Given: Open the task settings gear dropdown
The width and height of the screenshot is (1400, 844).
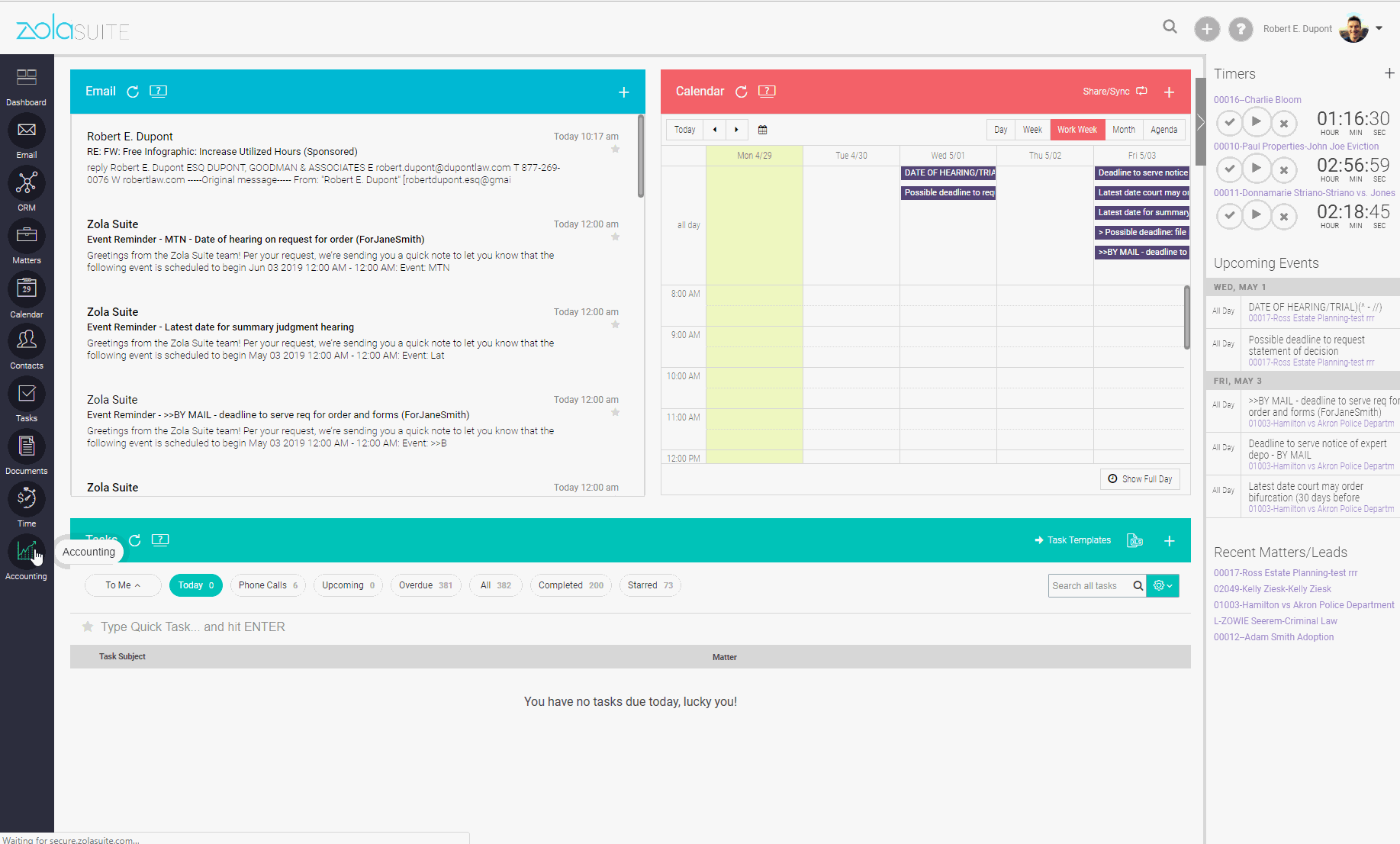Looking at the screenshot, I should pyautogui.click(x=1163, y=585).
